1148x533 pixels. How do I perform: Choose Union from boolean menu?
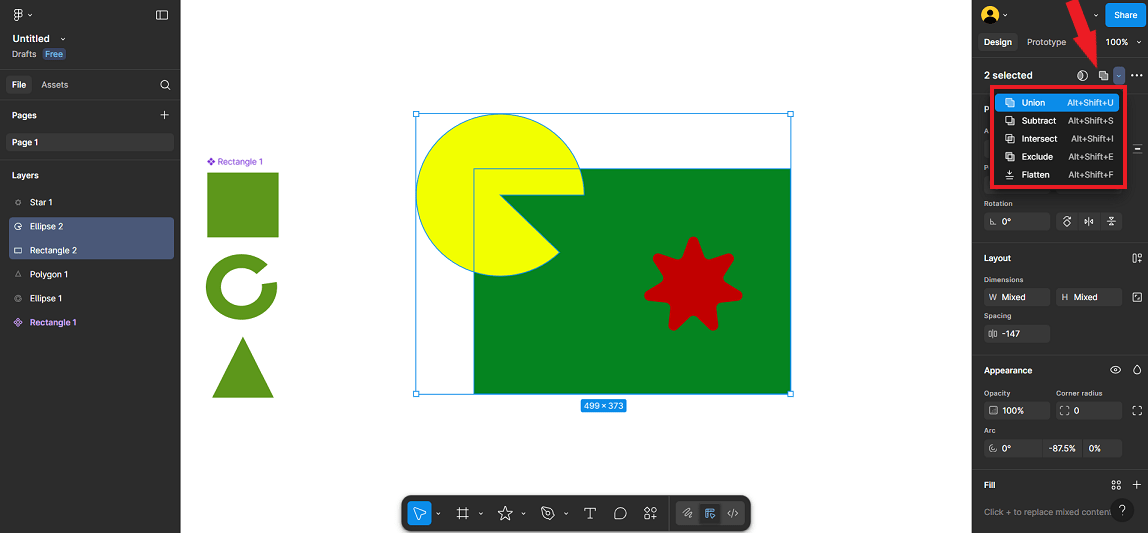[1056, 102]
